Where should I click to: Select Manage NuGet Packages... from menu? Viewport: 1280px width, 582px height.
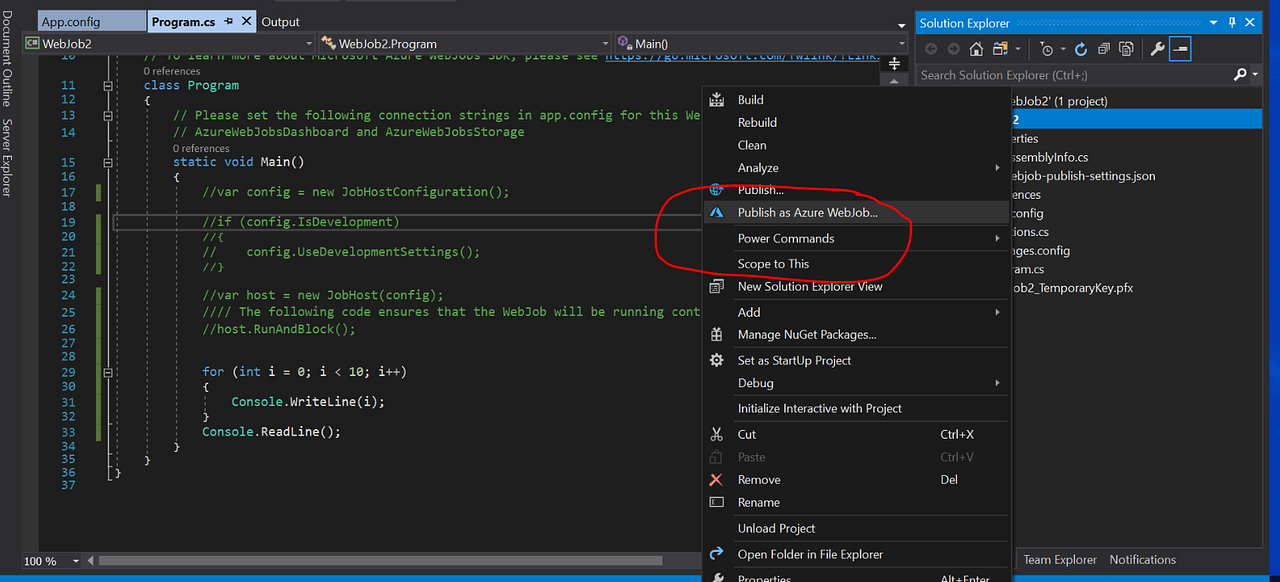click(x=806, y=334)
